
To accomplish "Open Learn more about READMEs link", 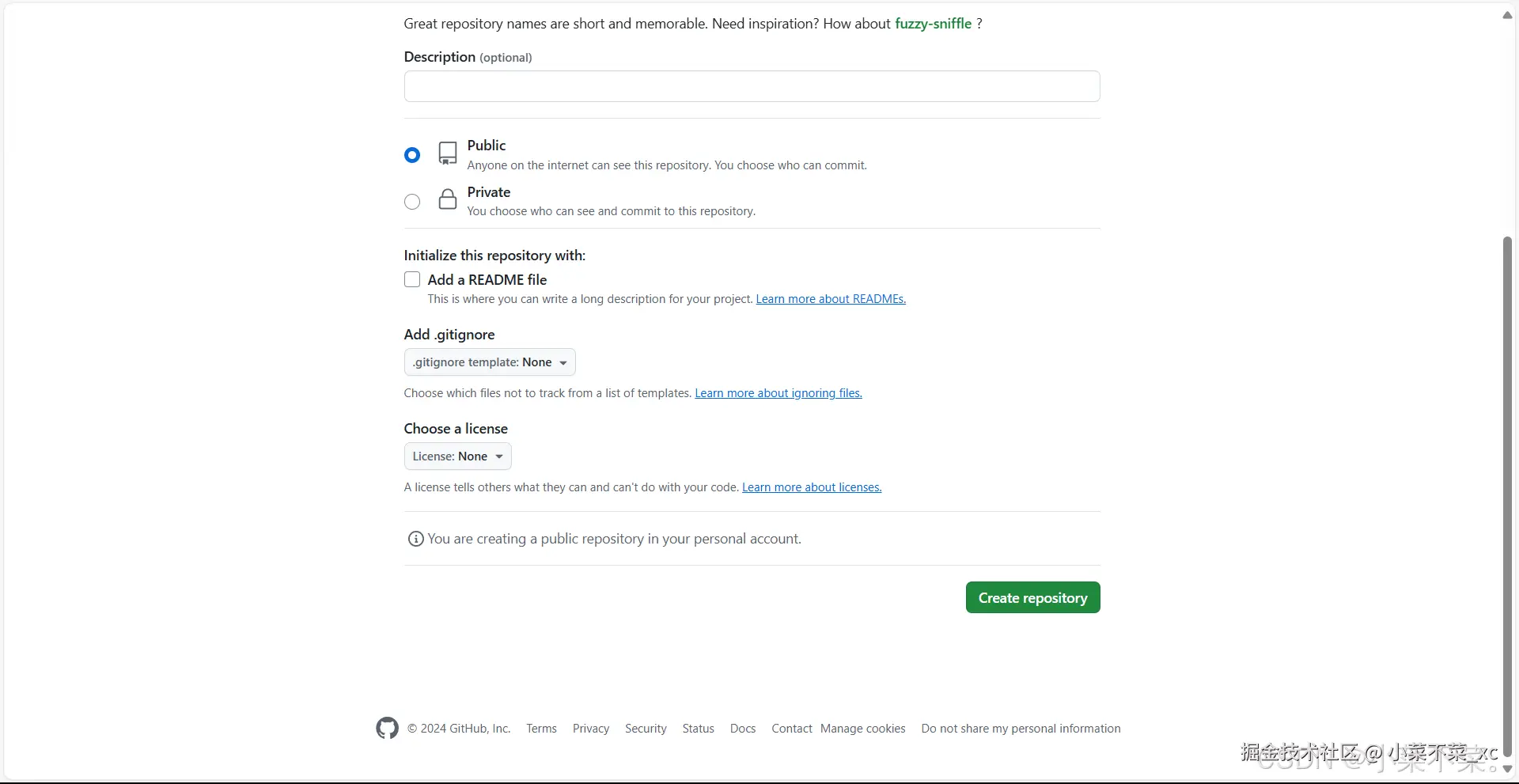I will (x=831, y=299).
